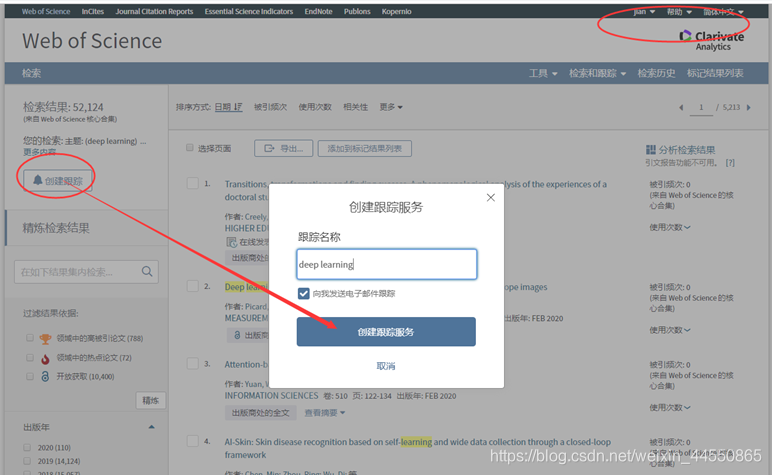Click INFORMATION SCIENCES journal link

point(271,396)
